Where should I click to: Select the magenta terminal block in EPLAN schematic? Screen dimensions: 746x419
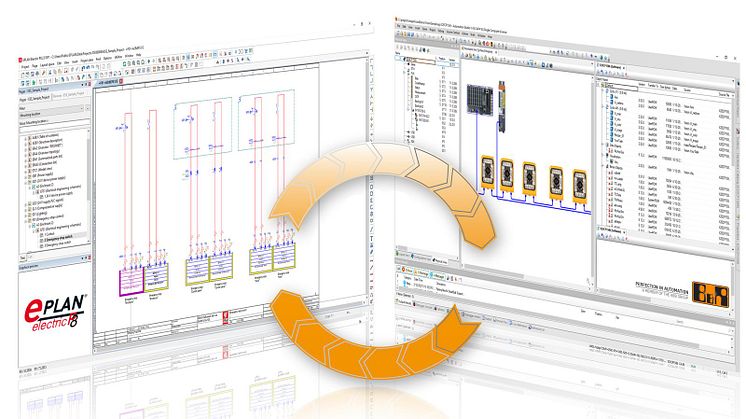tap(131, 282)
